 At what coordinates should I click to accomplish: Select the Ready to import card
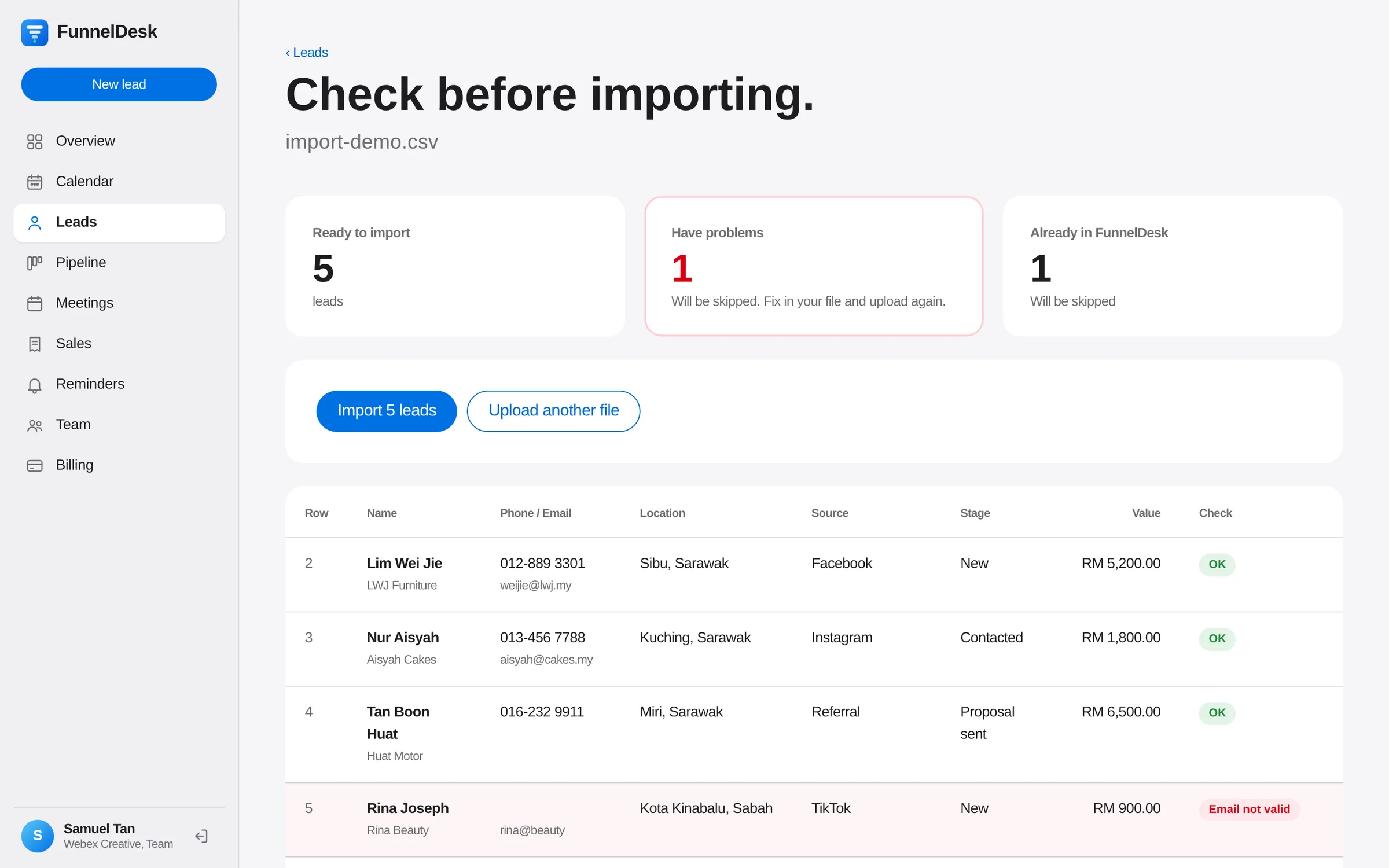tap(455, 266)
